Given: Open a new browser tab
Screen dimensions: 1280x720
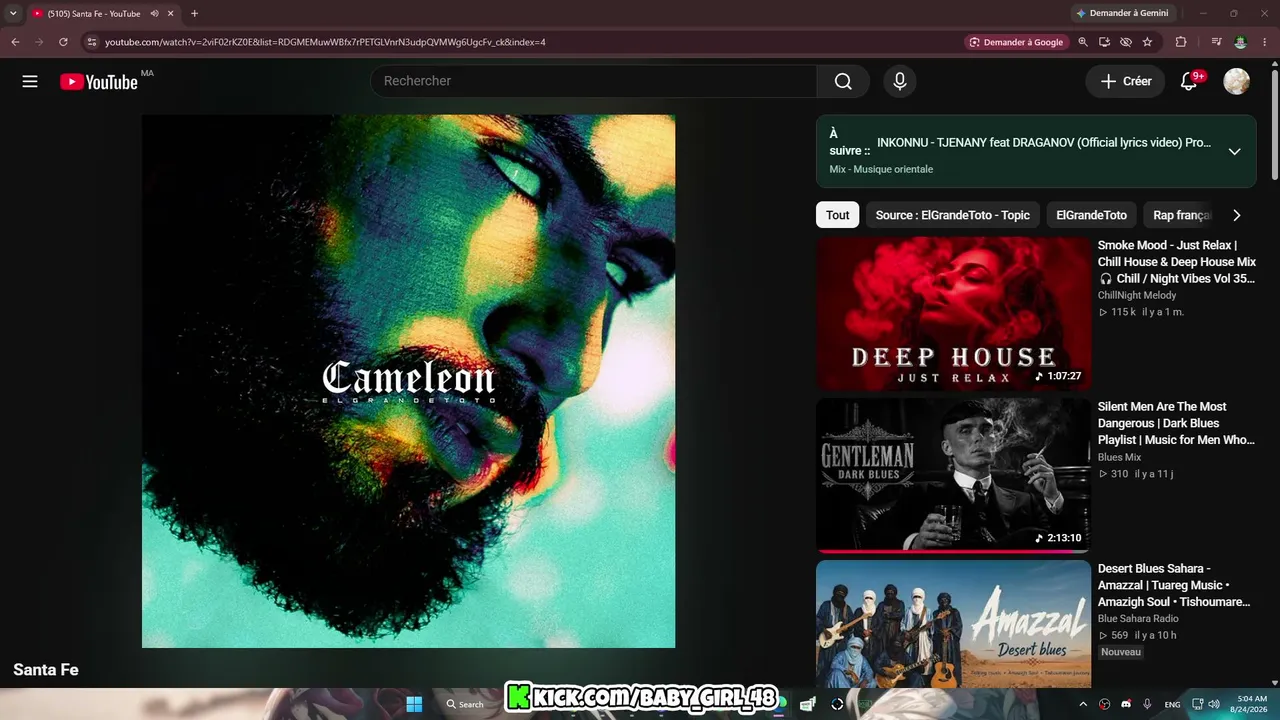Looking at the screenshot, I should point(194,14).
